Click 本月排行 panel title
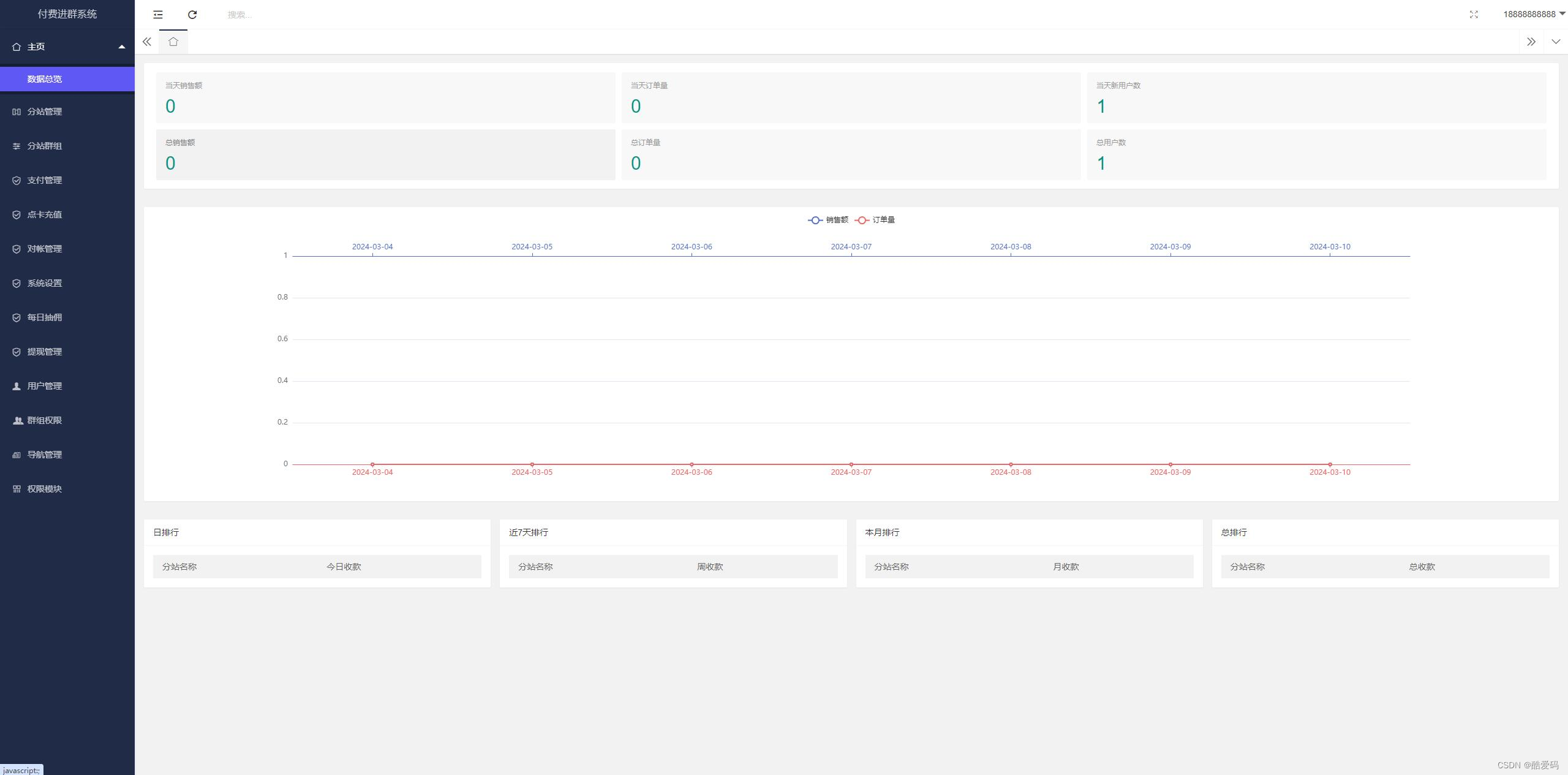The height and width of the screenshot is (775, 1568). pos(882,532)
